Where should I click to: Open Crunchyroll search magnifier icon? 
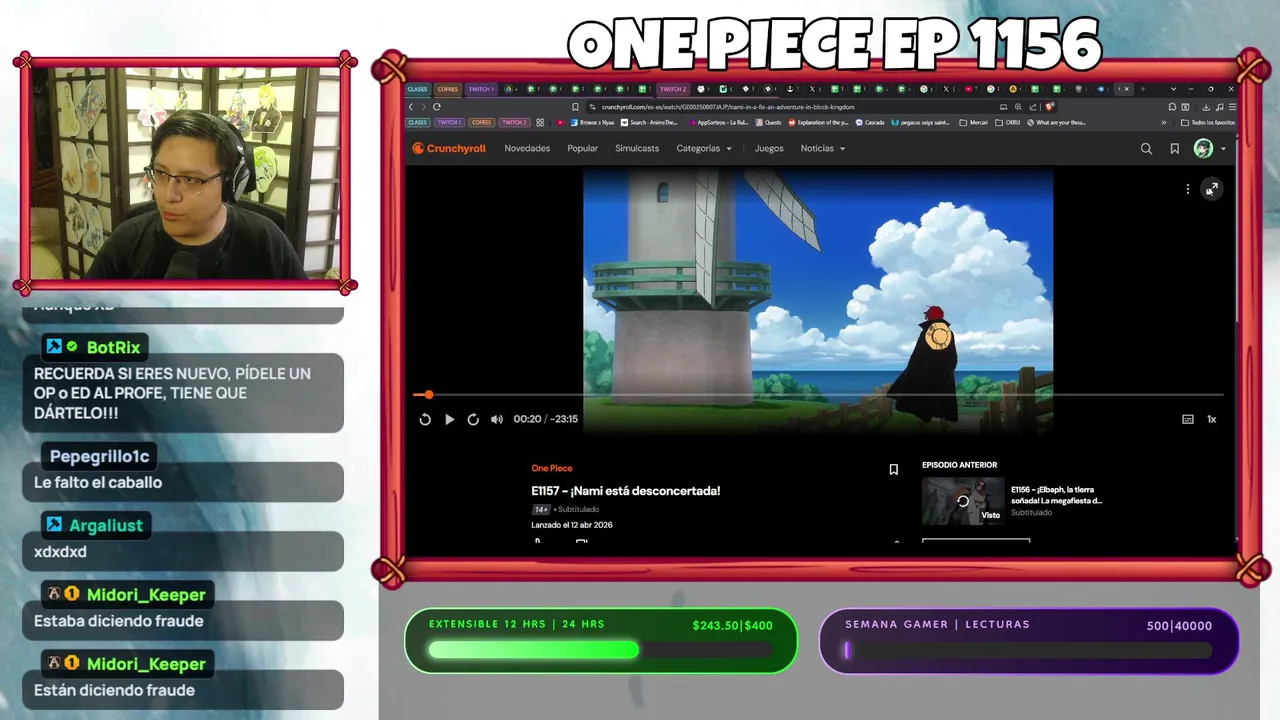[1146, 148]
